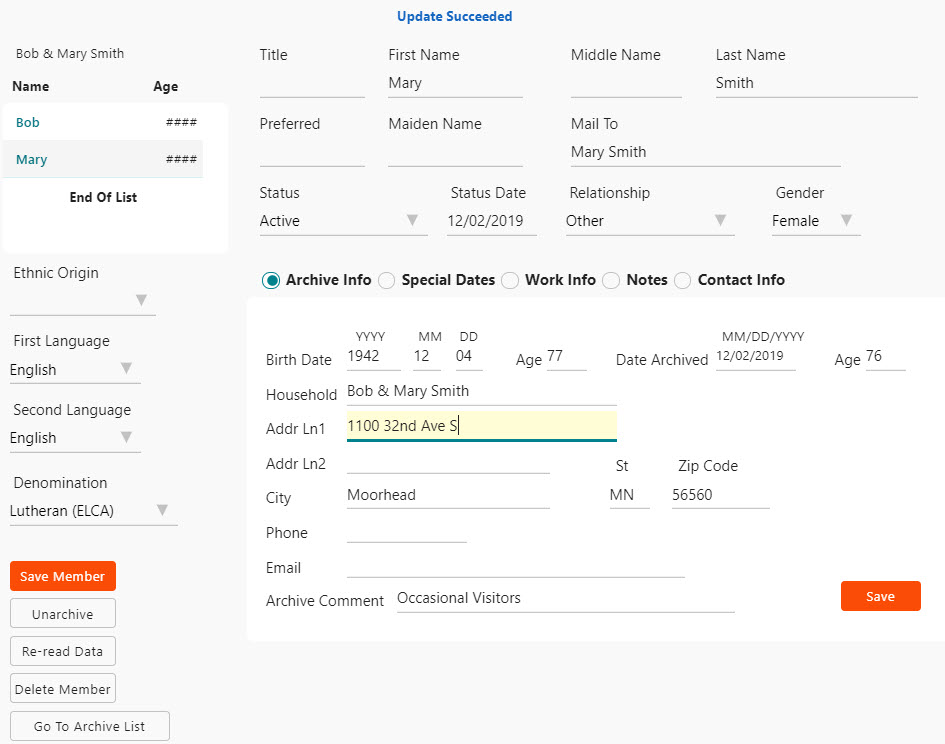Edit the Last Name field containing Smith

pos(817,84)
